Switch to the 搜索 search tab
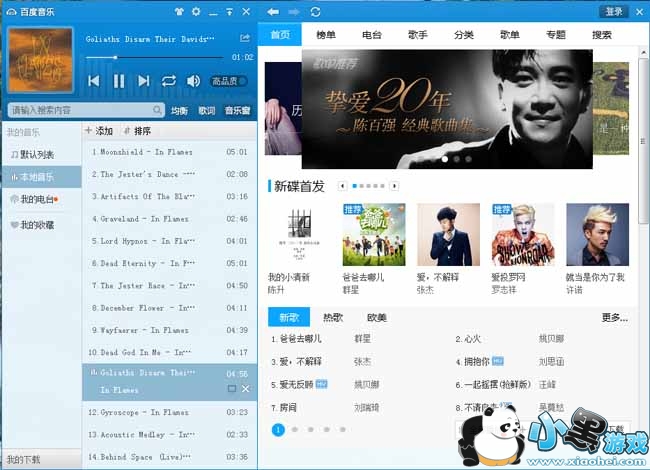This screenshot has width=650, height=470. coord(601,35)
